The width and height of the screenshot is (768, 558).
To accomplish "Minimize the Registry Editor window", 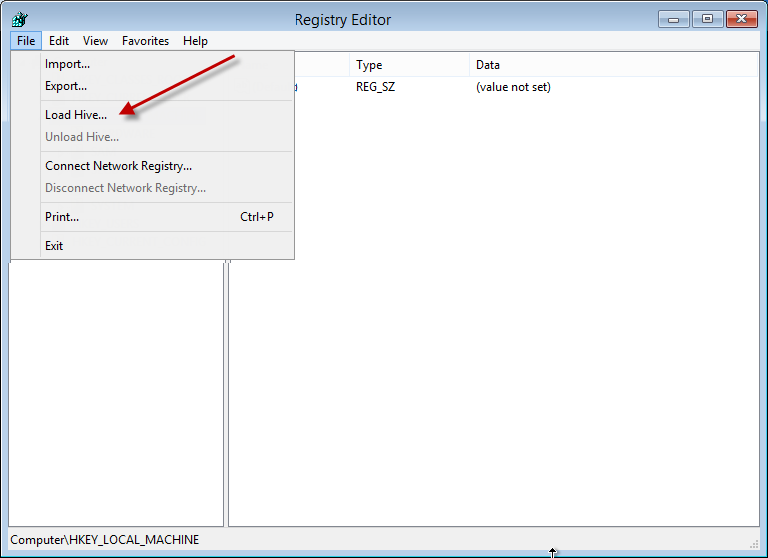I will (x=673, y=18).
